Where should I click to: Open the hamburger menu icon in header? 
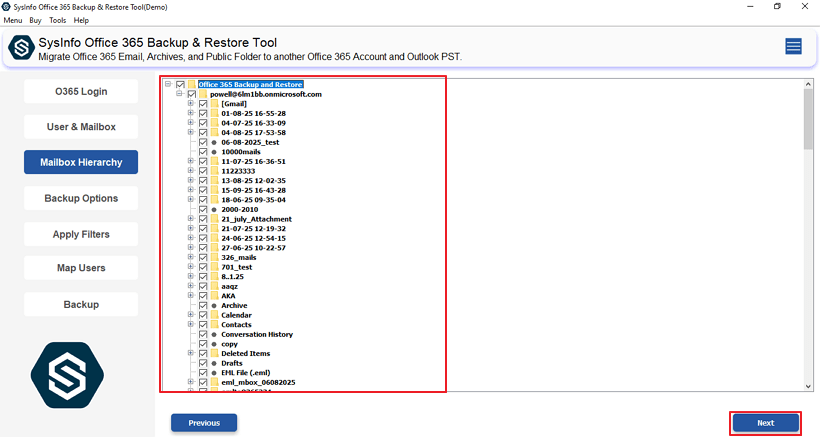tap(793, 47)
